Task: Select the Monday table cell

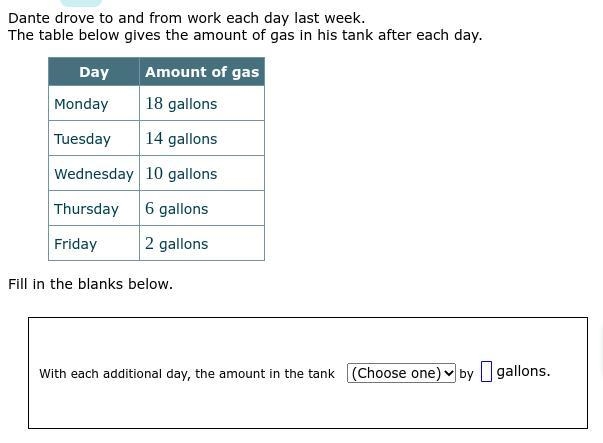Action: coord(94,103)
